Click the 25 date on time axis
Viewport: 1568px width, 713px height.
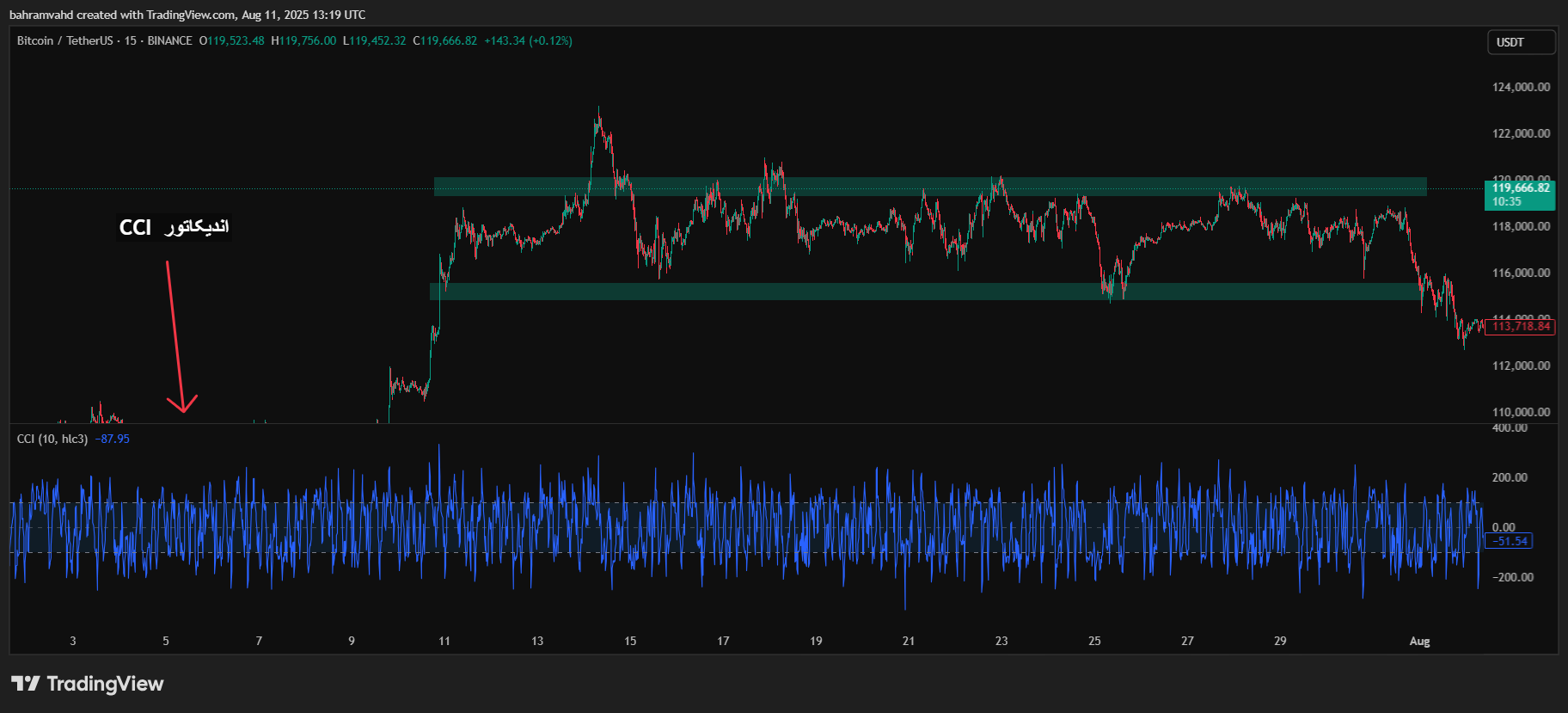(1094, 641)
